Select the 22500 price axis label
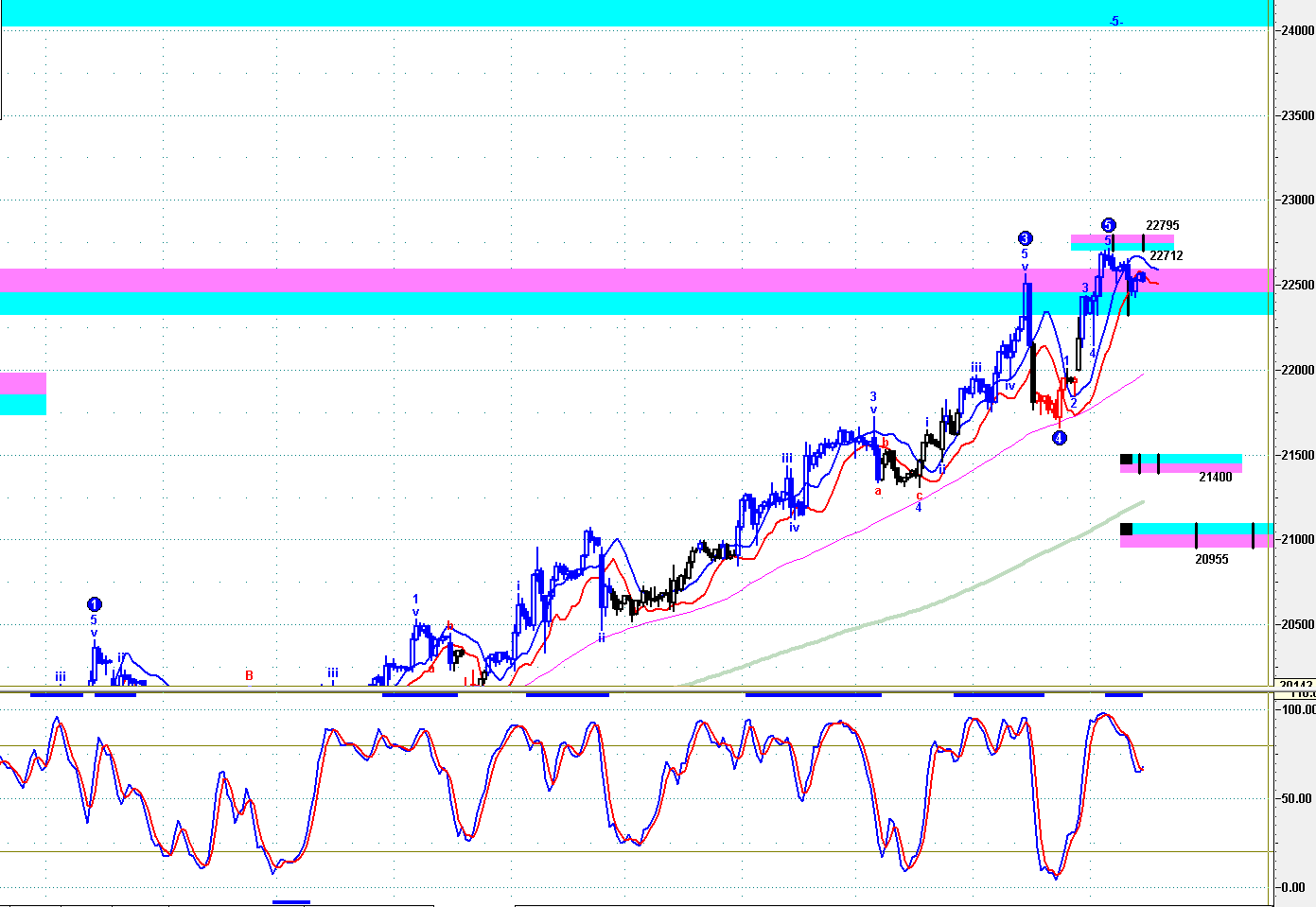The width and height of the screenshot is (1316, 907). click(1297, 285)
